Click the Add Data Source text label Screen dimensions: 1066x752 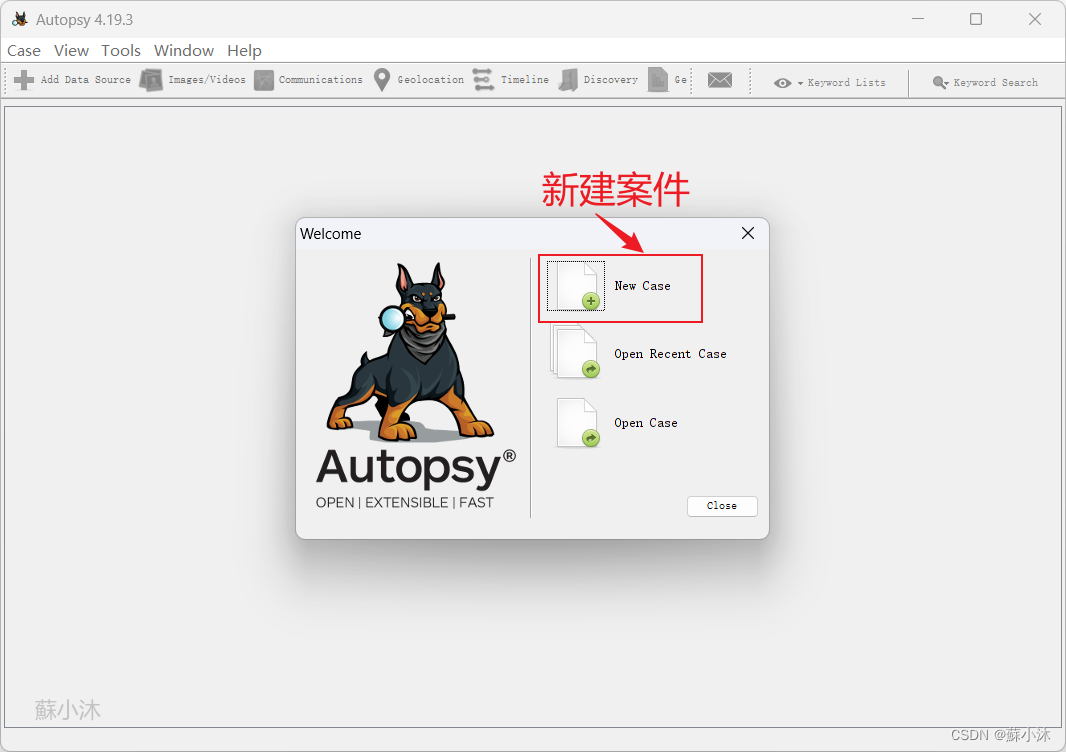(86, 80)
